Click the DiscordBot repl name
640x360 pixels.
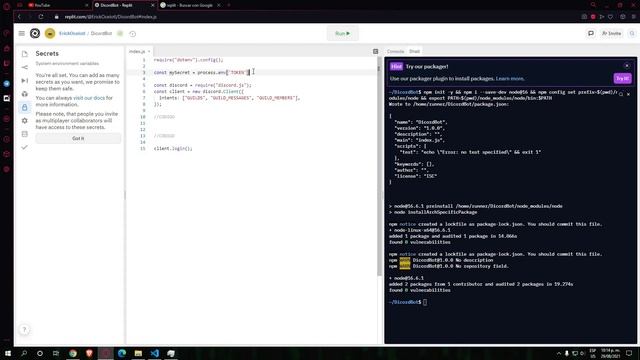[x=101, y=33]
